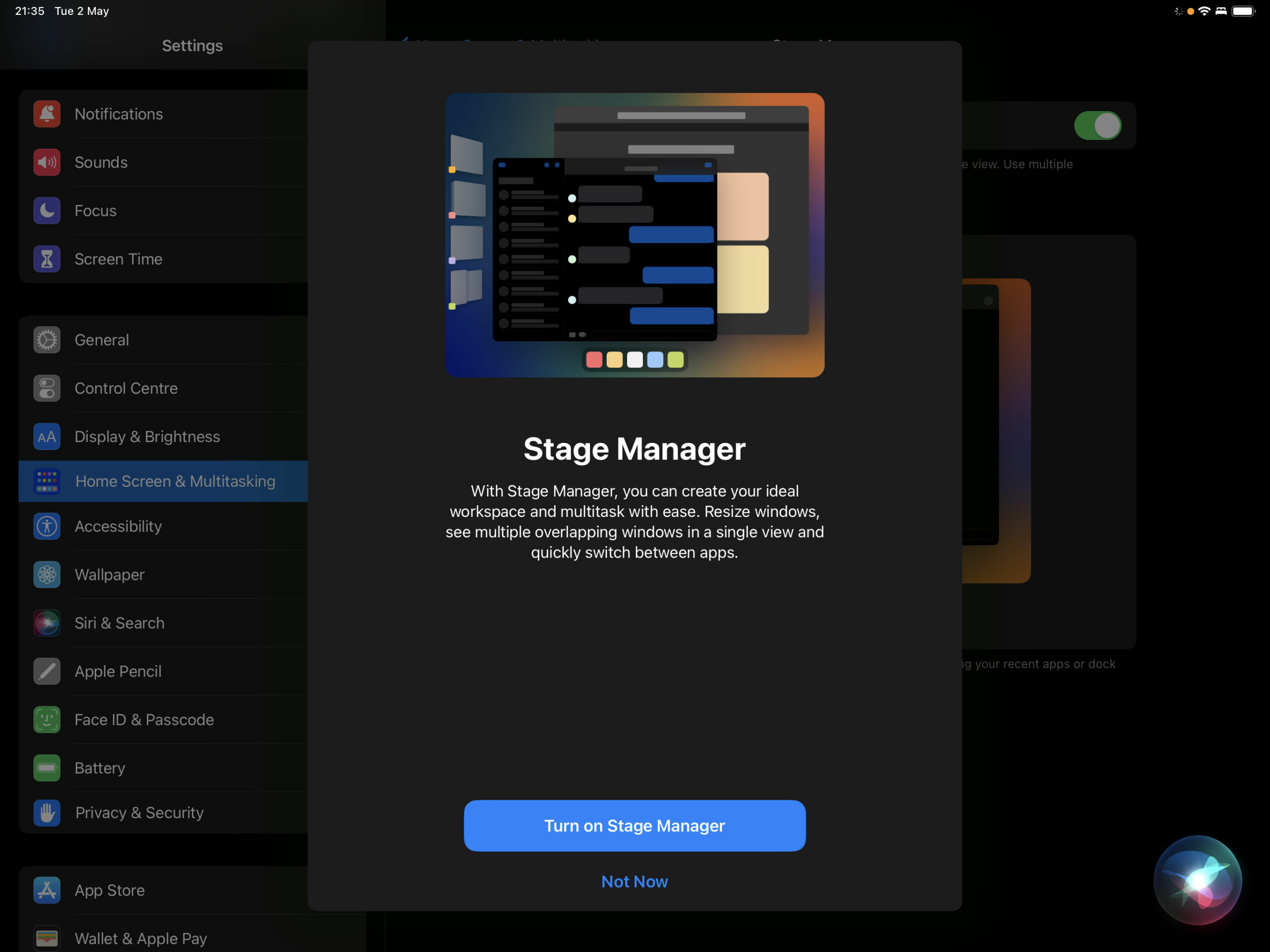Tap the Wallpaper flower icon

47,575
